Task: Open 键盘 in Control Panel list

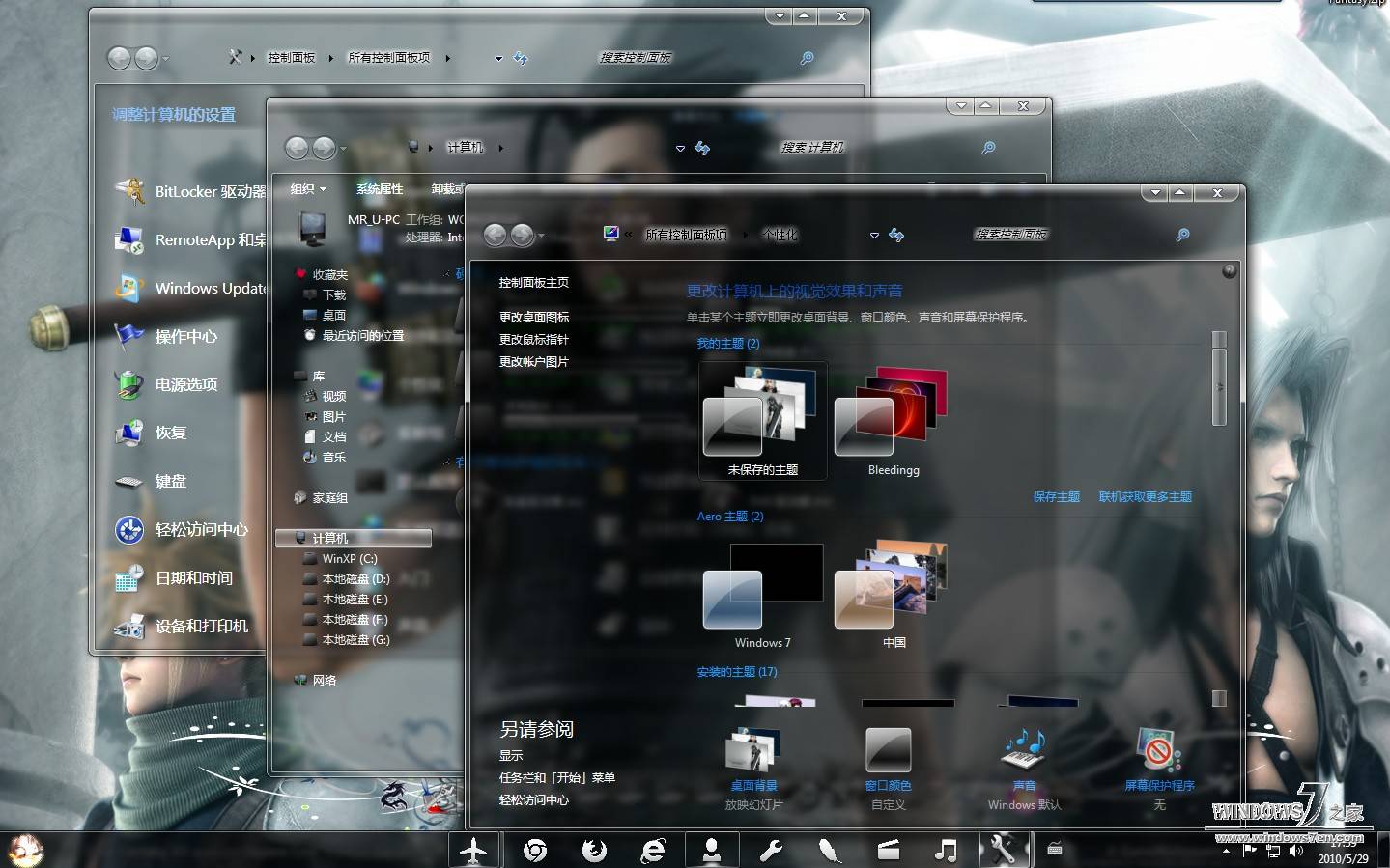Action: 150,481
